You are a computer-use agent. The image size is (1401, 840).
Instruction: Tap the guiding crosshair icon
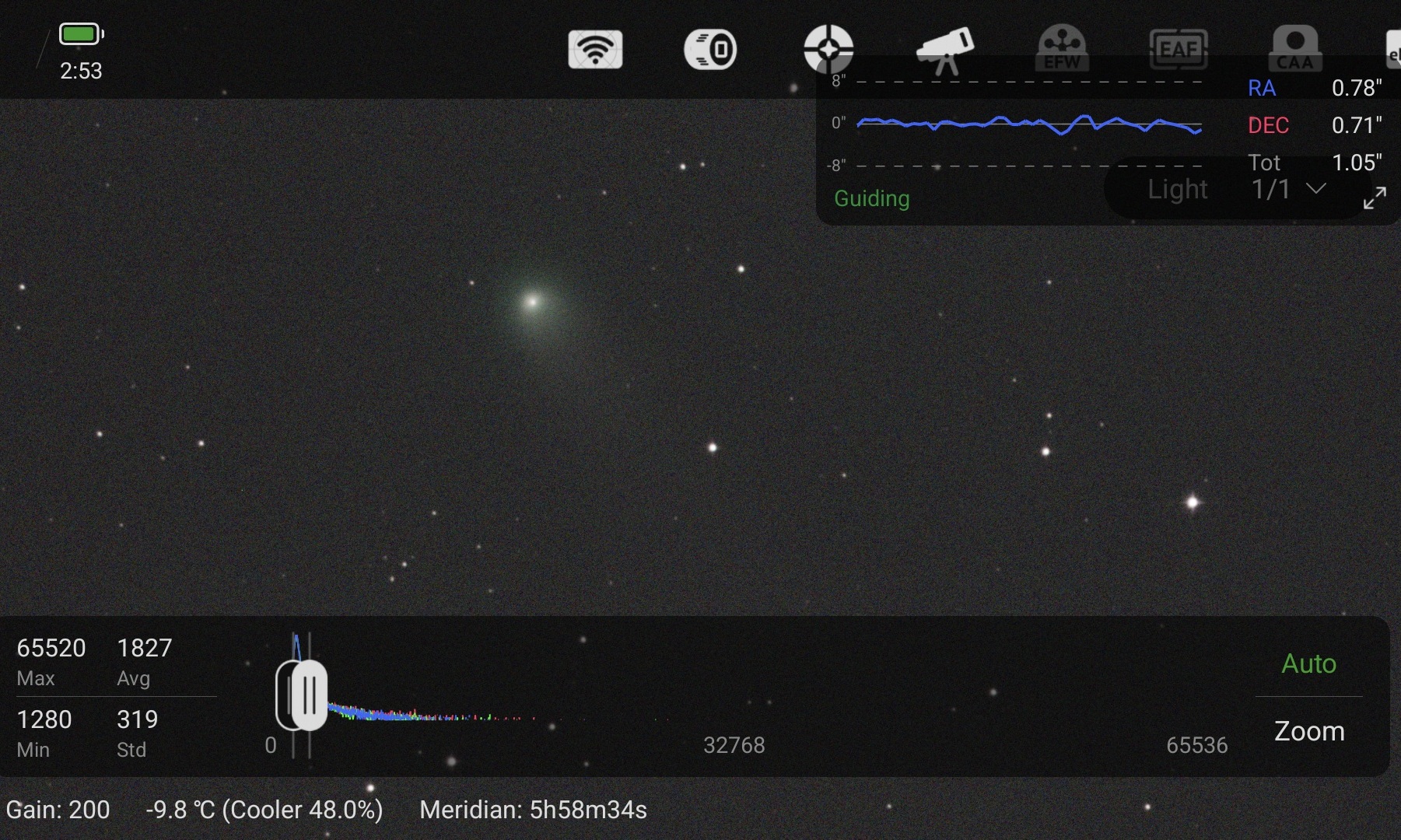[828, 49]
